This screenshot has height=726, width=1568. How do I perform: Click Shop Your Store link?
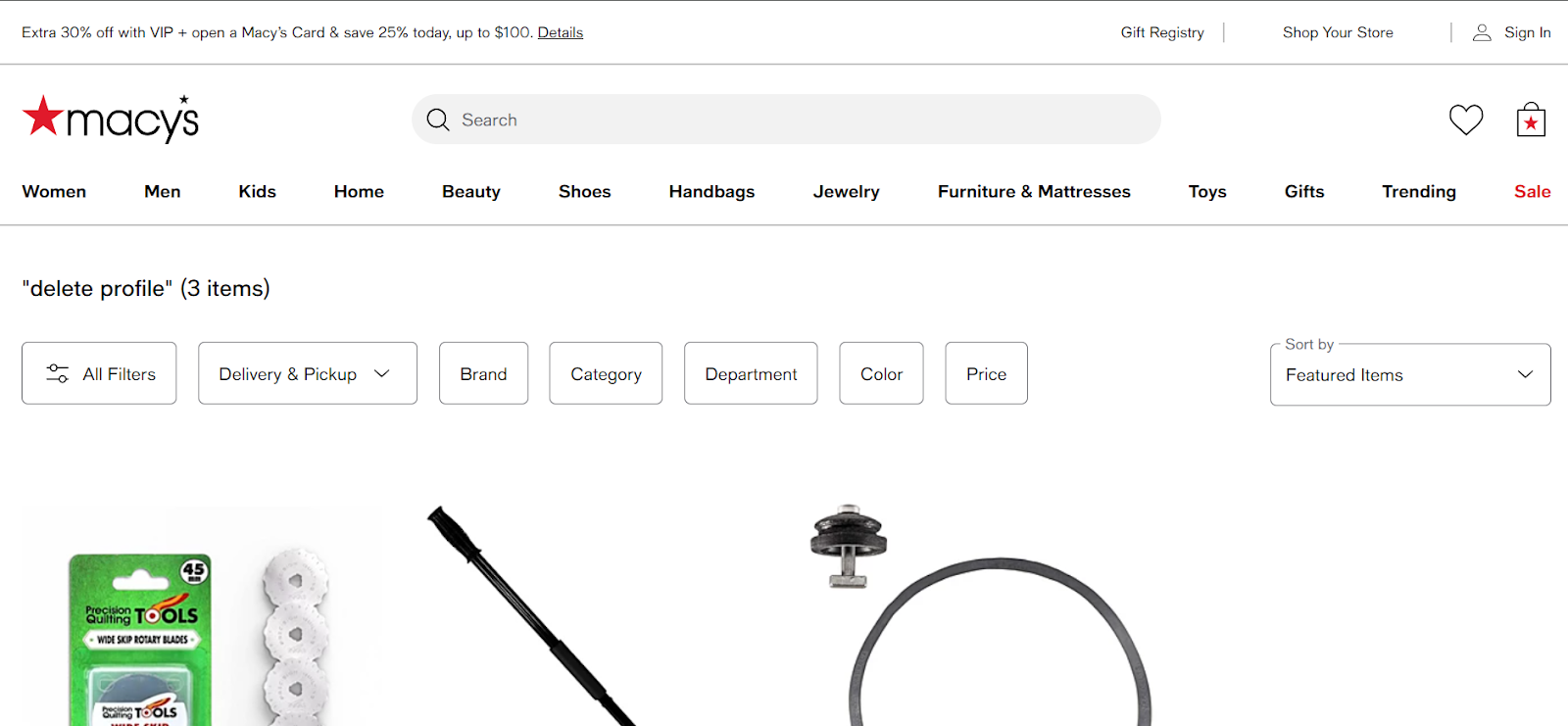click(x=1338, y=32)
